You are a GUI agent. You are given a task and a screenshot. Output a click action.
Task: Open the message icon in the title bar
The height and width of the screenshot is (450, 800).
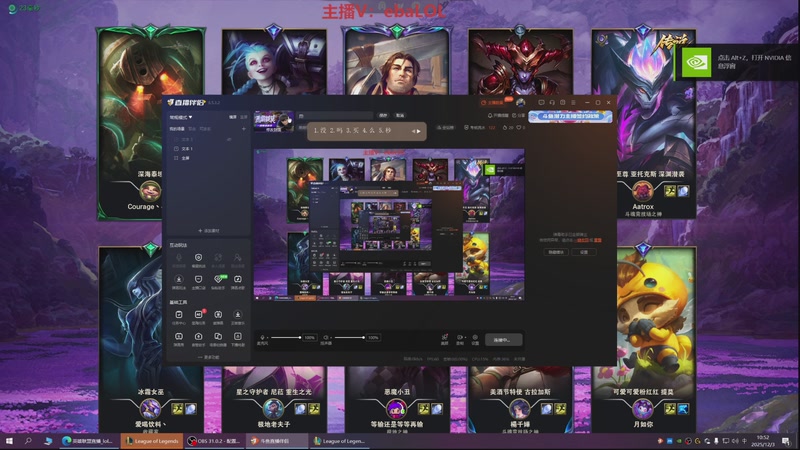pos(541,103)
